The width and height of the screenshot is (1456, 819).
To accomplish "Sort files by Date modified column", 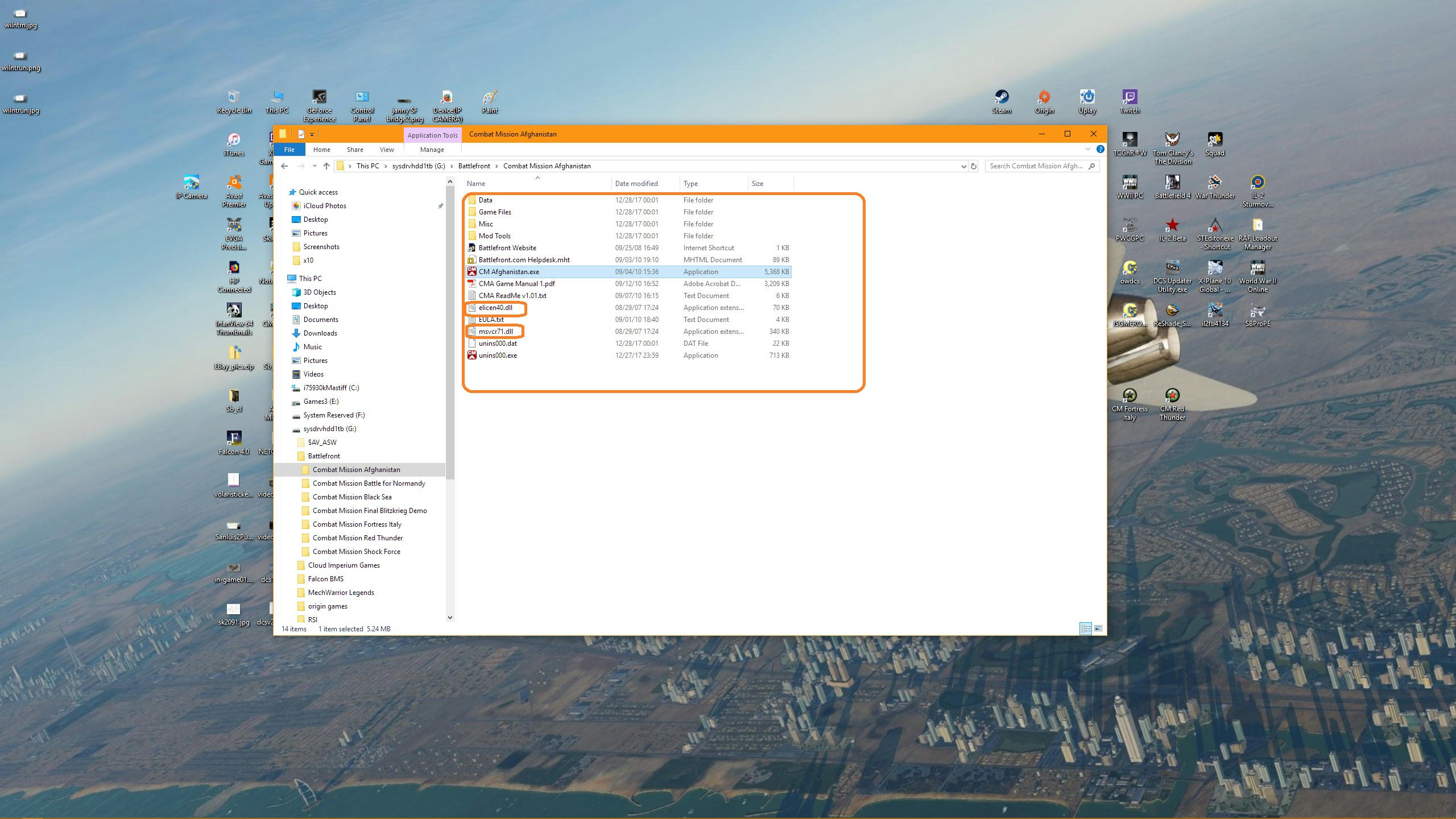I will pos(636,184).
